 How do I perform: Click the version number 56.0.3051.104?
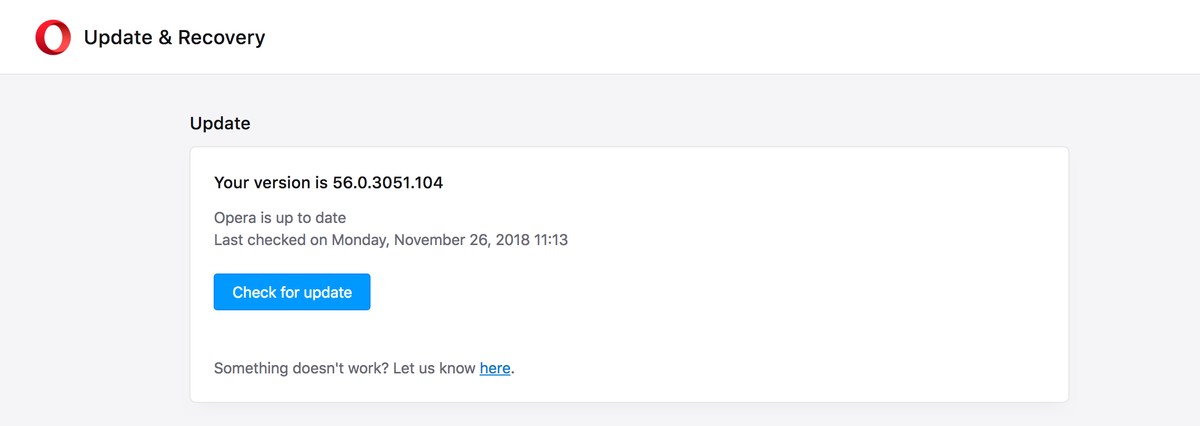(387, 183)
